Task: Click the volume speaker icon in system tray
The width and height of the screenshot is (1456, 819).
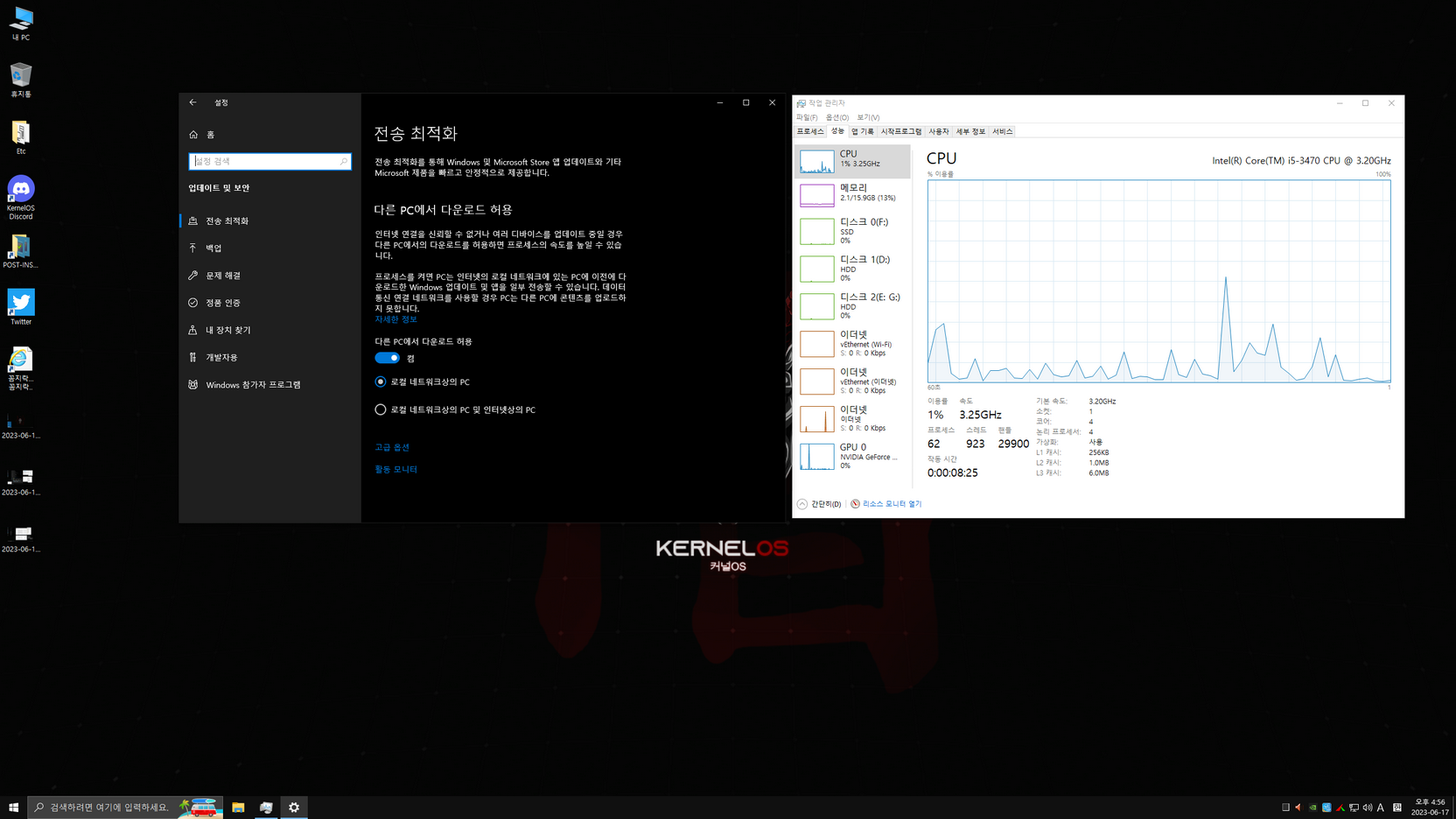Action: coord(1368,808)
